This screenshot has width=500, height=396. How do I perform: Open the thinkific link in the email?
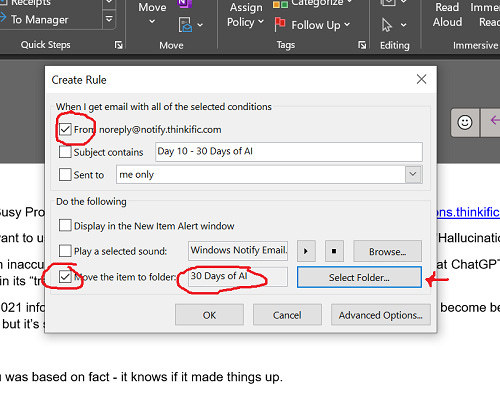[468, 212]
